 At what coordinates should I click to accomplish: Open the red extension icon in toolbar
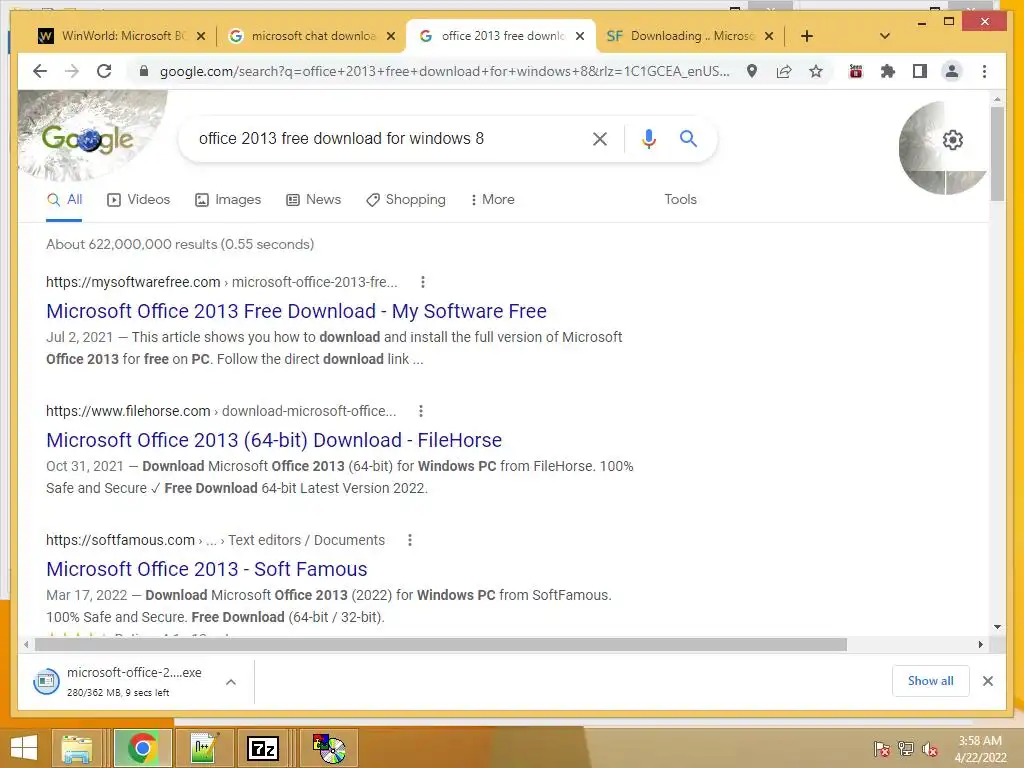tap(856, 71)
